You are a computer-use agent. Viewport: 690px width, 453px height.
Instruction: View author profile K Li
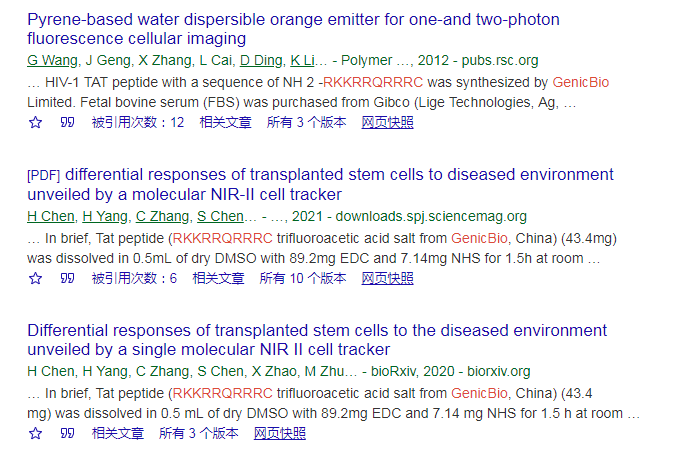coord(302,60)
